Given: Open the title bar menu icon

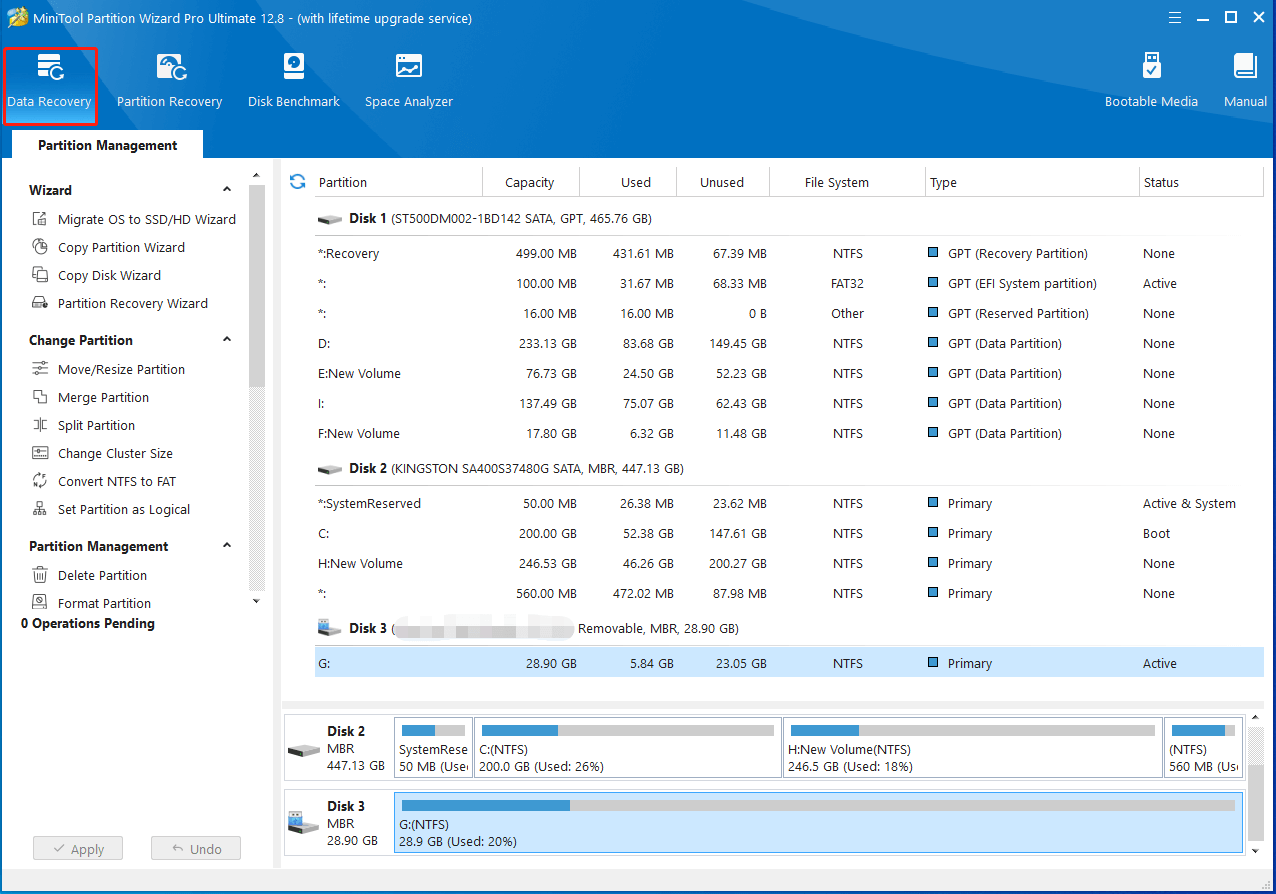Looking at the screenshot, I should pyautogui.click(x=1173, y=17).
